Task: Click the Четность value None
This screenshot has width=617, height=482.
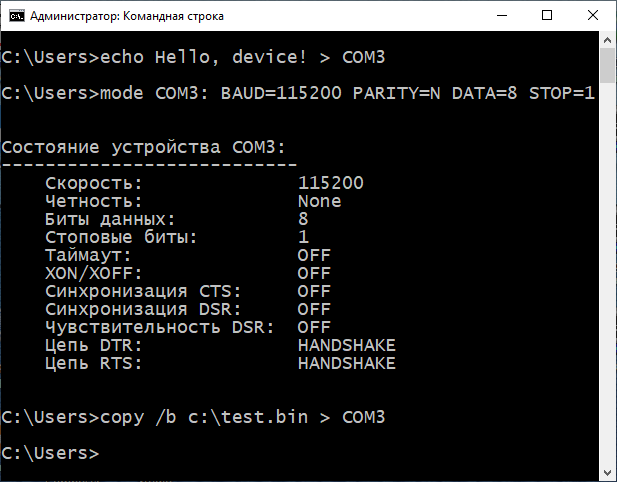Action: pyautogui.click(x=319, y=201)
